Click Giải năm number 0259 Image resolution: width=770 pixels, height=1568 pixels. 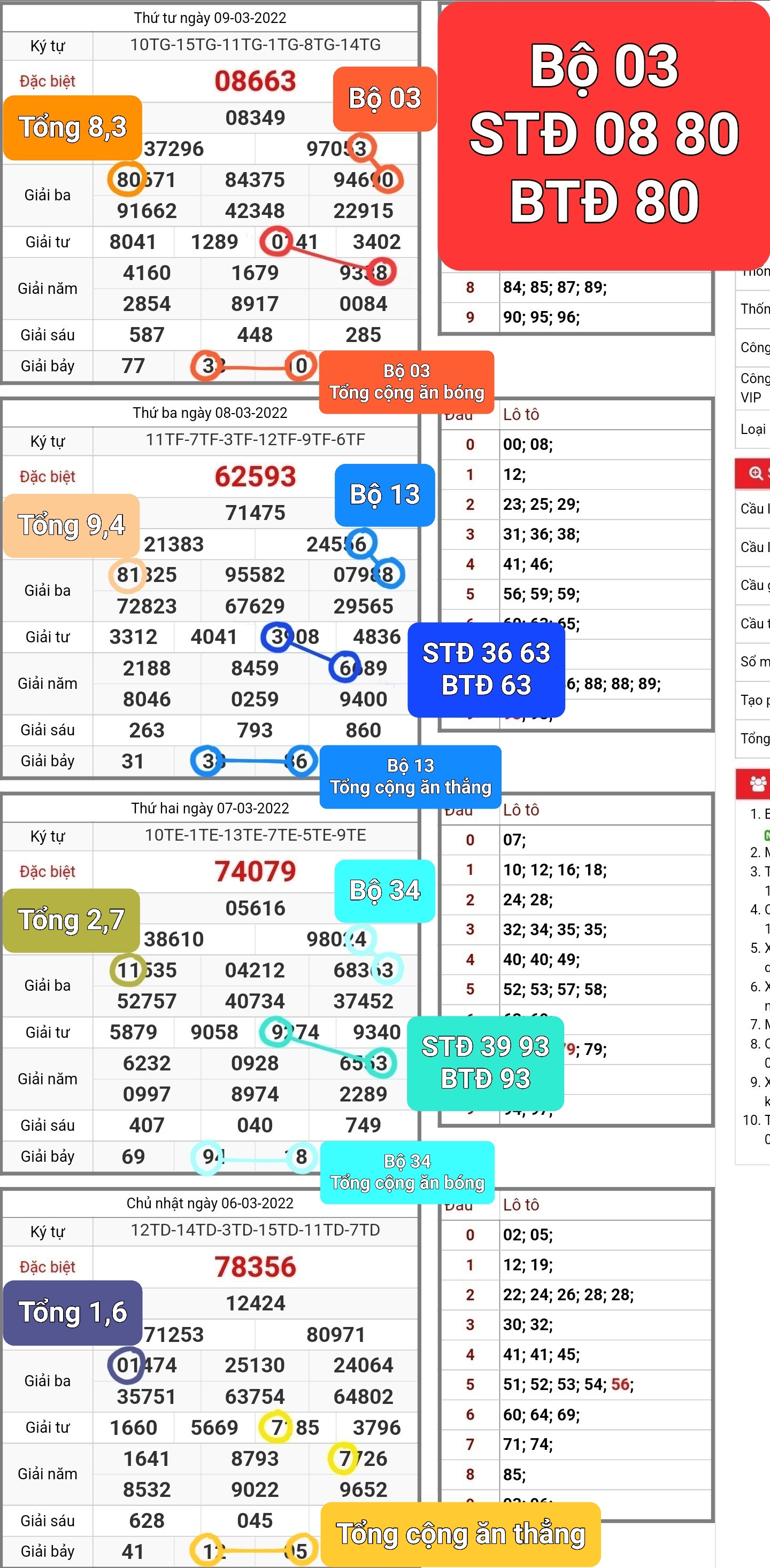(x=255, y=699)
